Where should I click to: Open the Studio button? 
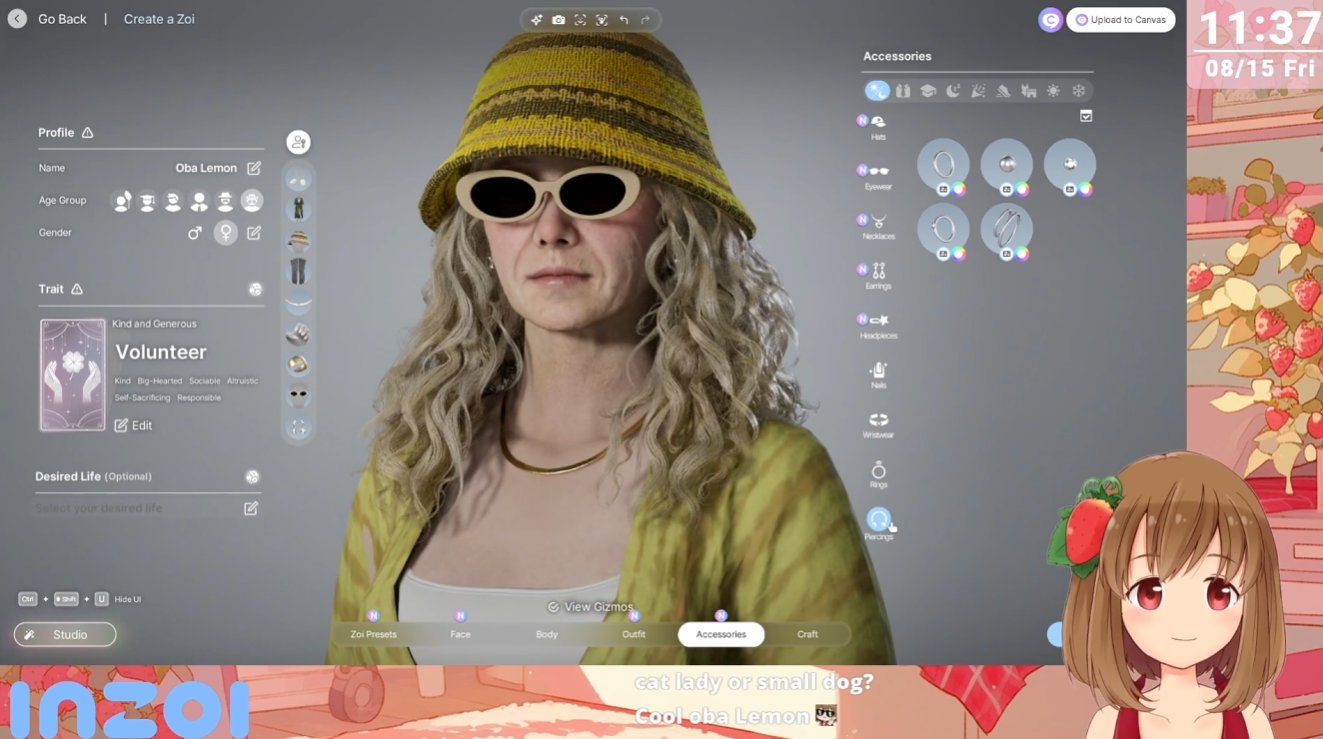click(65, 635)
